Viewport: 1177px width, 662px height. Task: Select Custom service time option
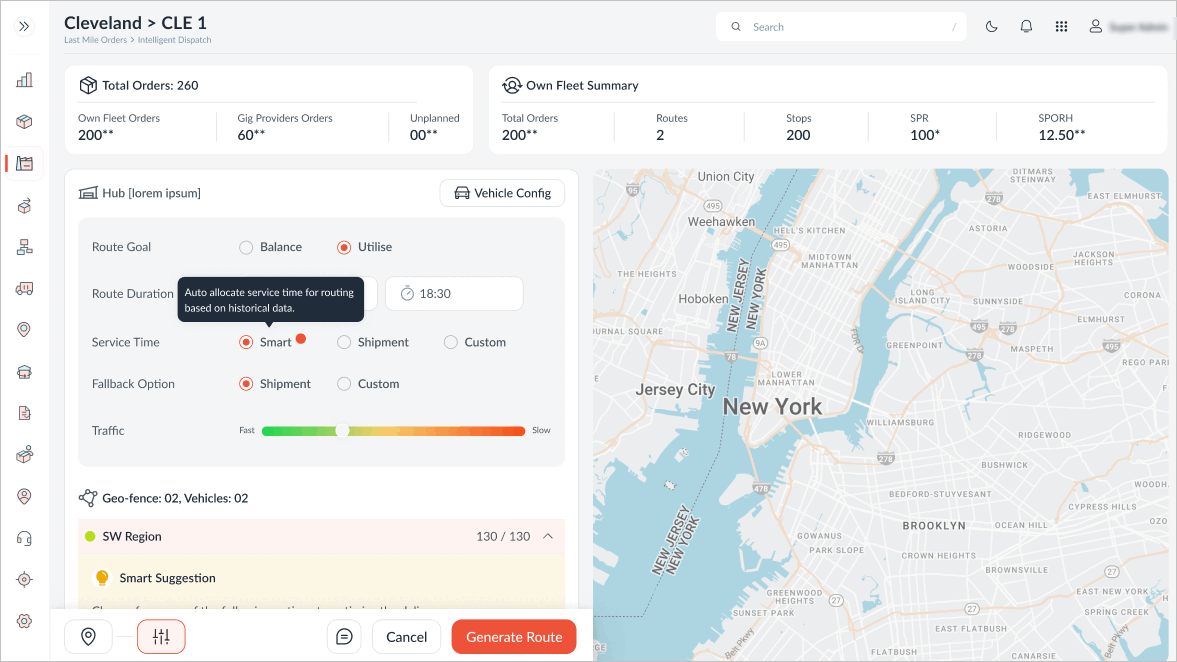point(450,342)
